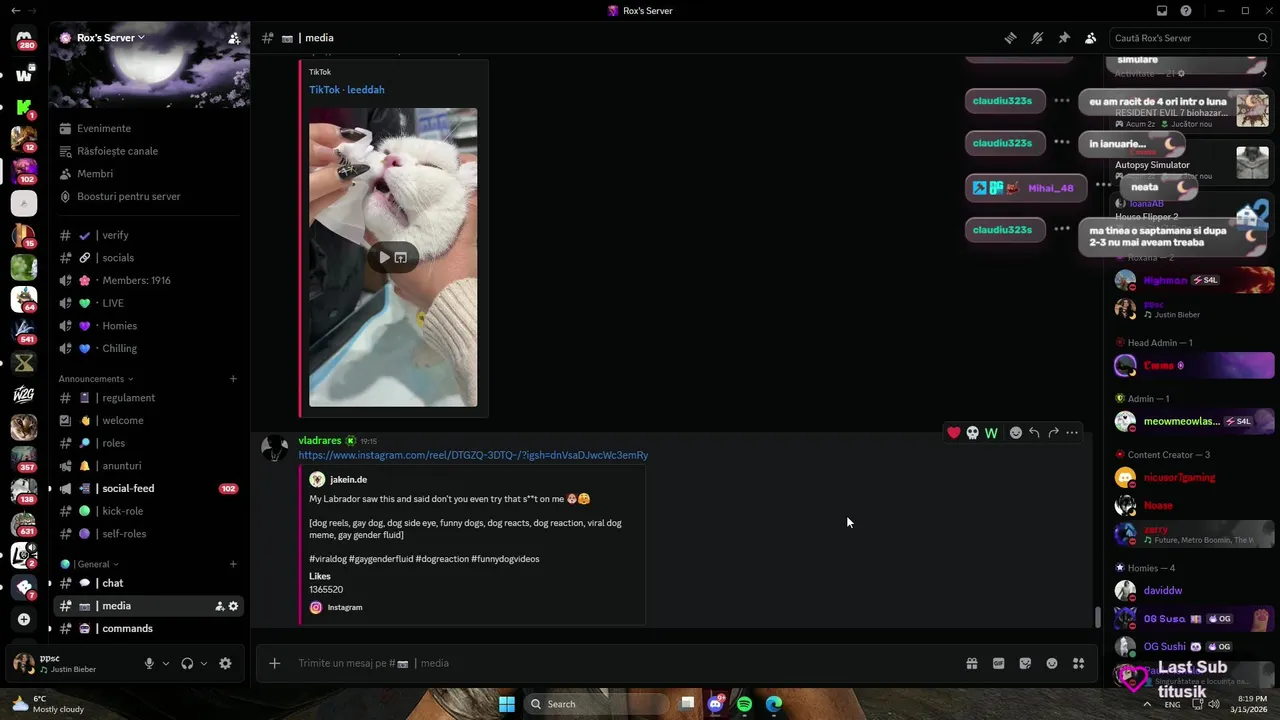Open media channel settings gear
The height and width of the screenshot is (720, 1280).
pyautogui.click(x=234, y=606)
